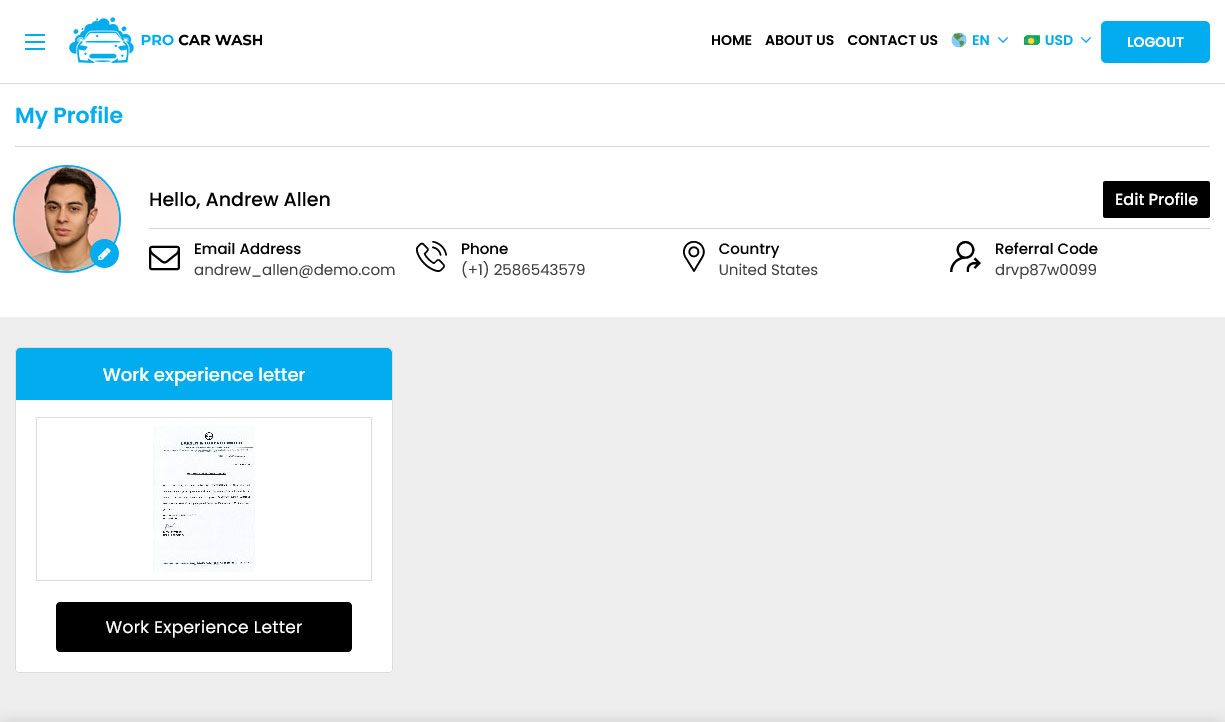This screenshot has height=722, width=1225.
Task: Click the globe language icon
Action: pos(959,41)
